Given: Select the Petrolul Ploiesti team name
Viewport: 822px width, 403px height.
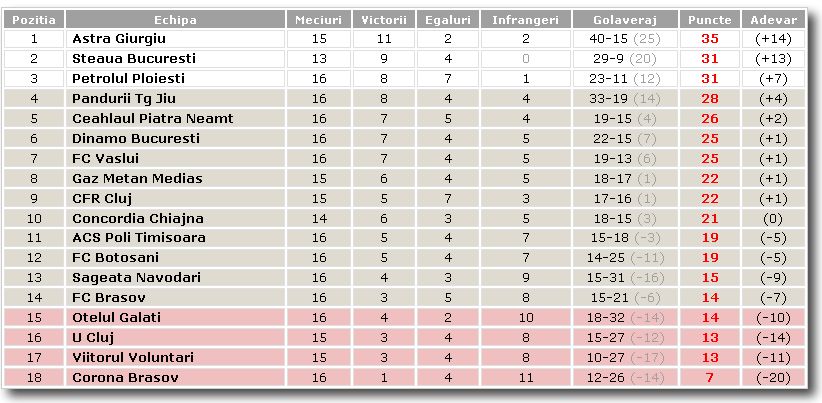Looking at the screenshot, I should point(128,79).
